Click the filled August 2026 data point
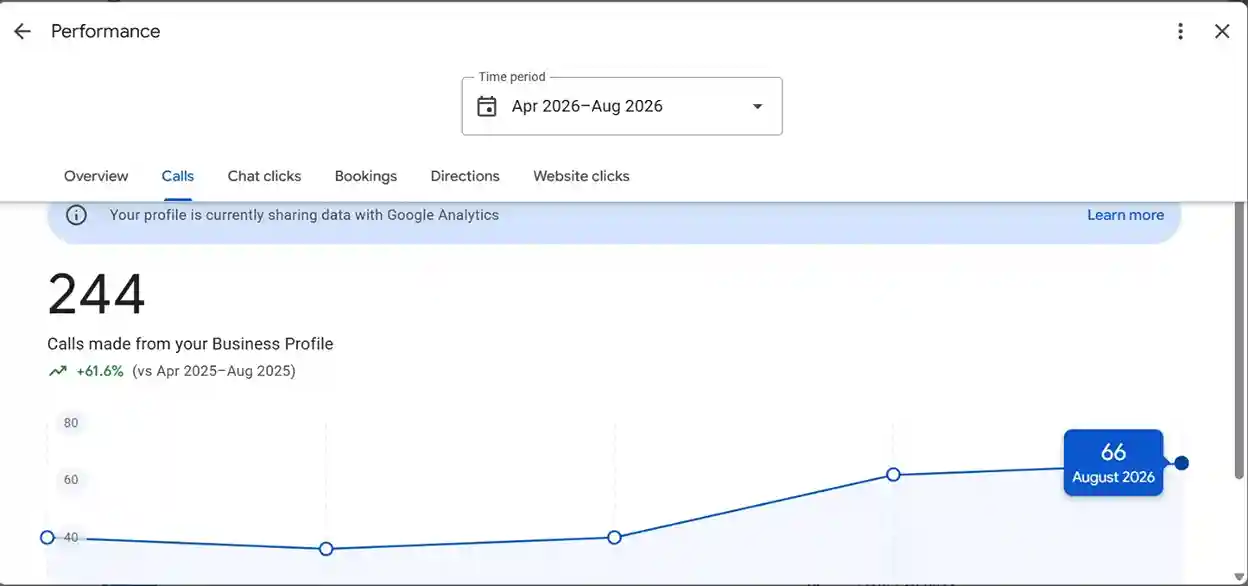This screenshot has height=586, width=1248. [1182, 463]
